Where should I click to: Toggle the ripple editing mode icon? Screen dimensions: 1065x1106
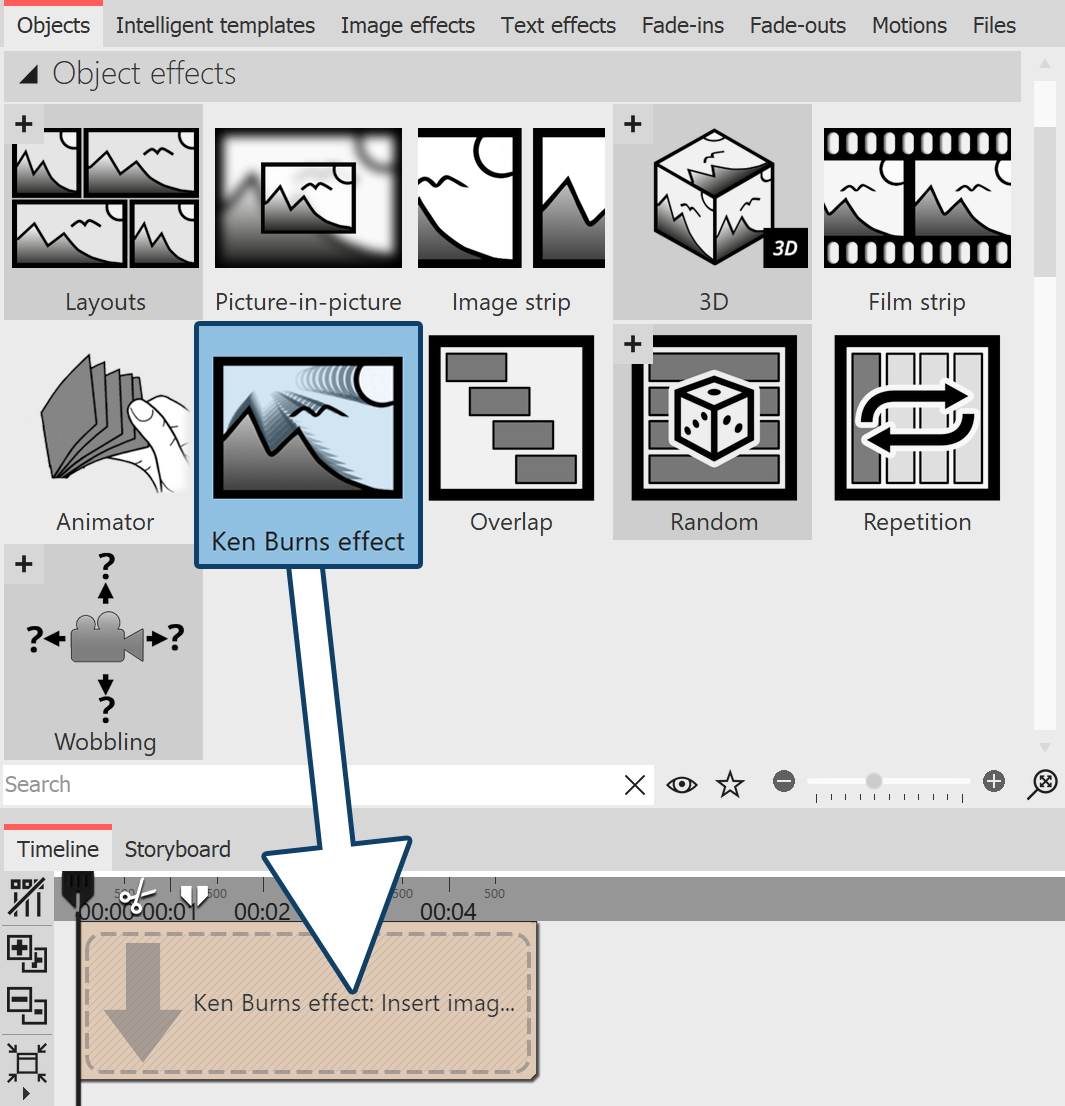pyautogui.click(x=25, y=897)
